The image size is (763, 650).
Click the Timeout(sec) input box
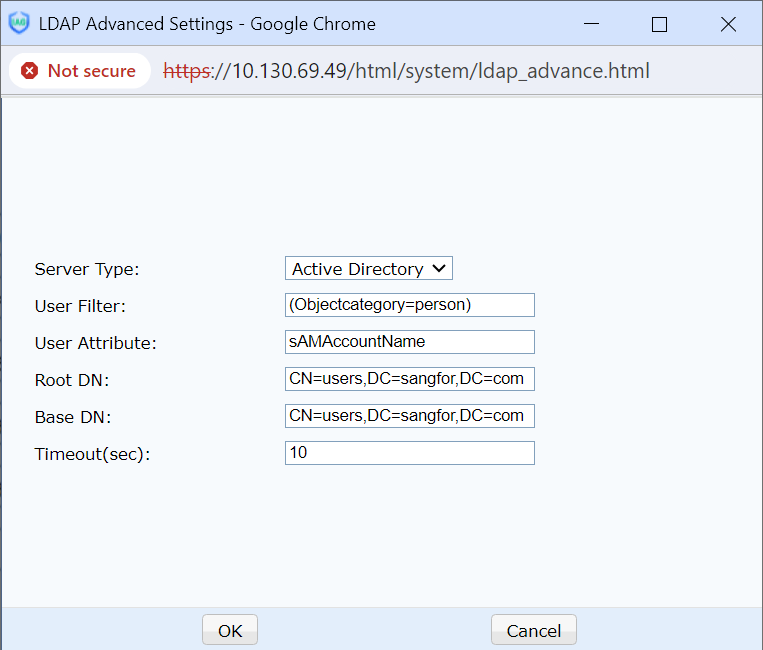(409, 453)
